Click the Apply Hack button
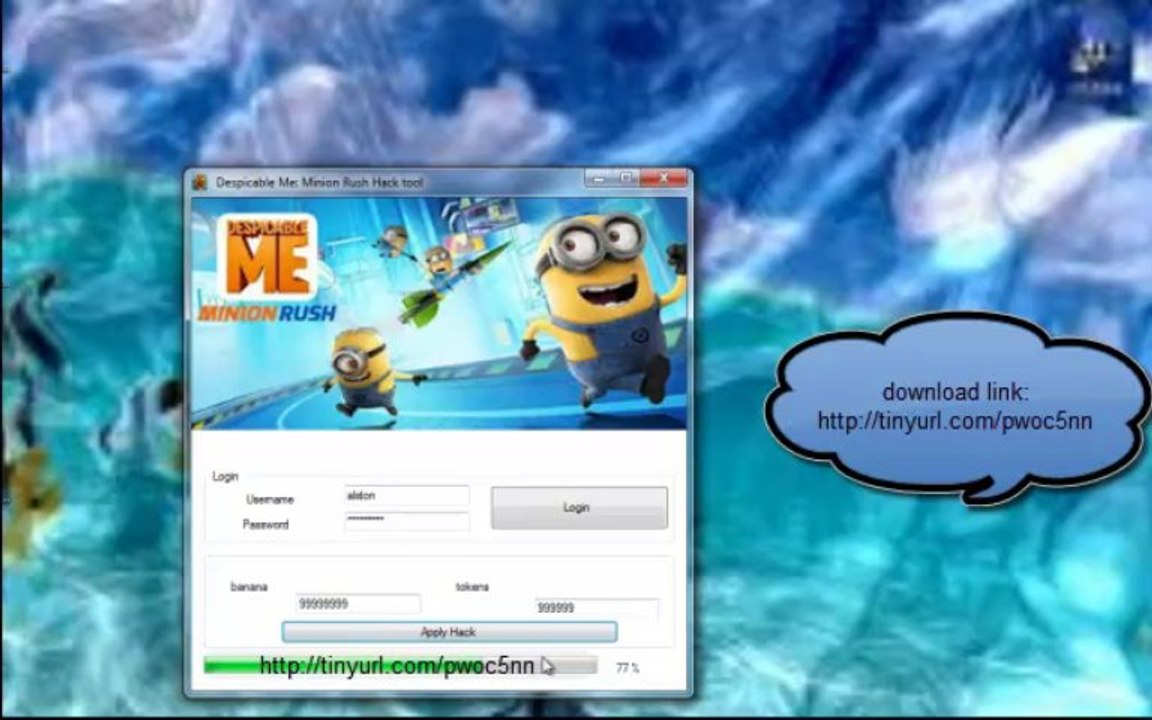Viewport: 1152px width, 720px height. point(449,632)
